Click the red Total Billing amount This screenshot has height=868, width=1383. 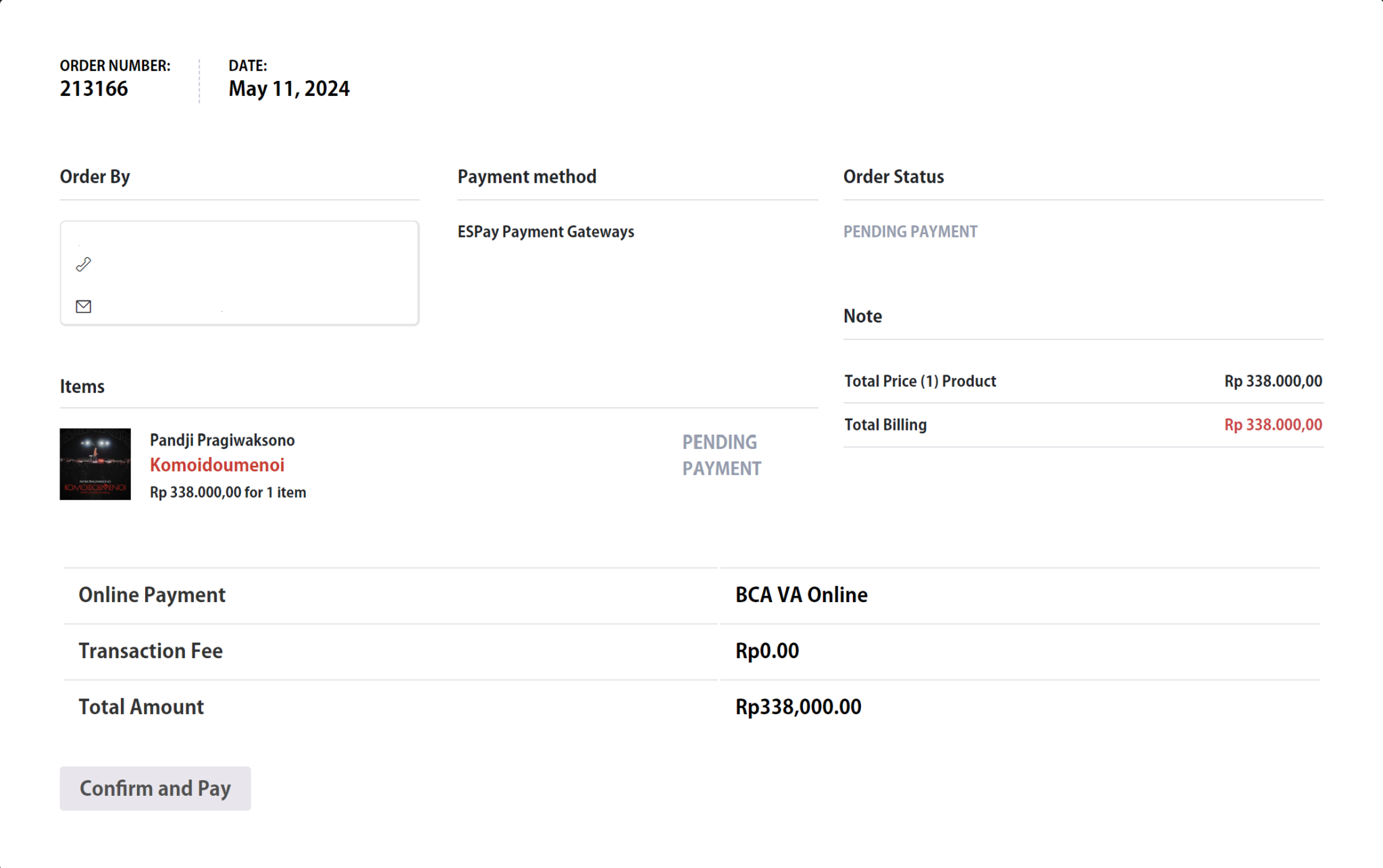point(1273,425)
